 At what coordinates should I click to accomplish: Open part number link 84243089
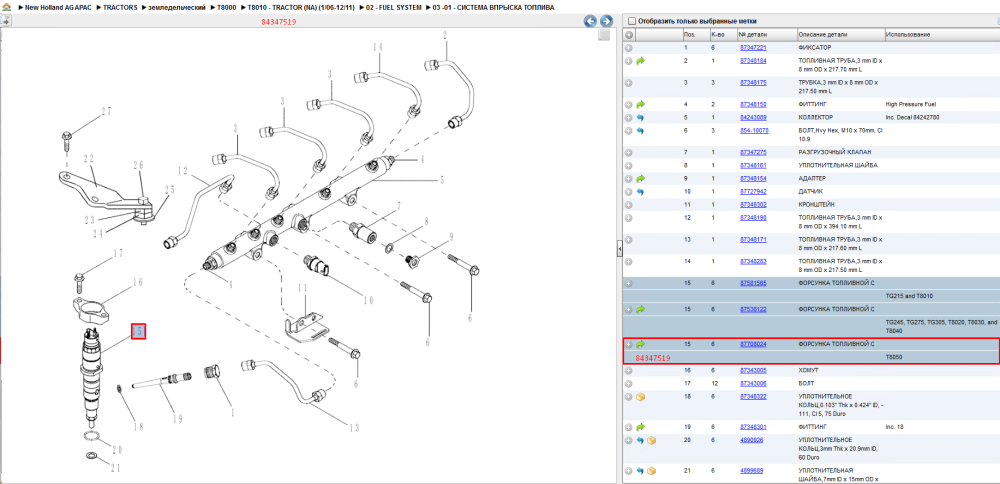coord(753,118)
